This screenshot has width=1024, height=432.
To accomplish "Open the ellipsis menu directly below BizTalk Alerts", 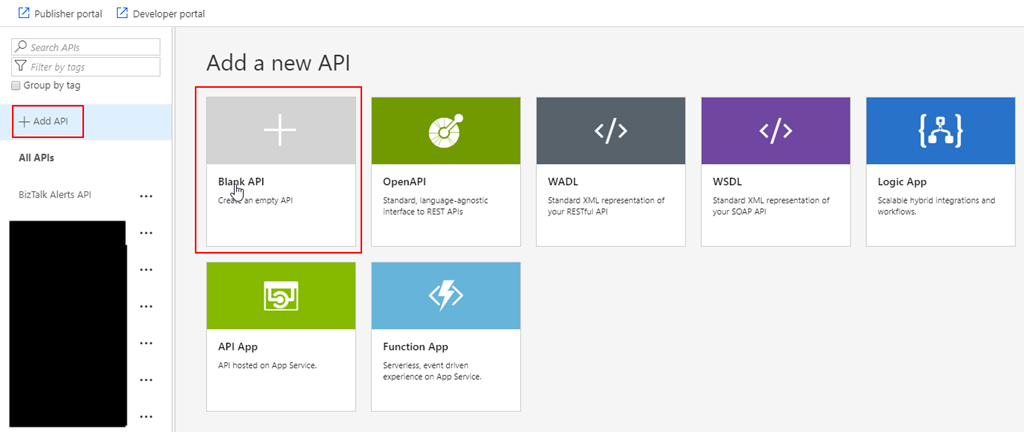I will tap(146, 233).
